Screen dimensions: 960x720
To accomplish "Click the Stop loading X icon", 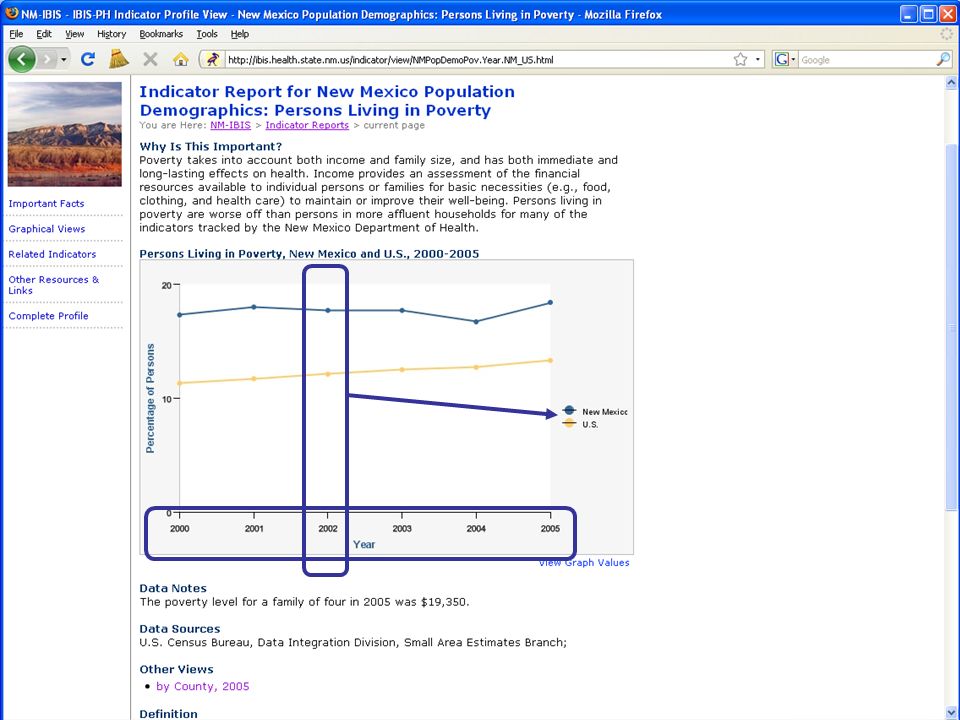I will tap(150, 59).
